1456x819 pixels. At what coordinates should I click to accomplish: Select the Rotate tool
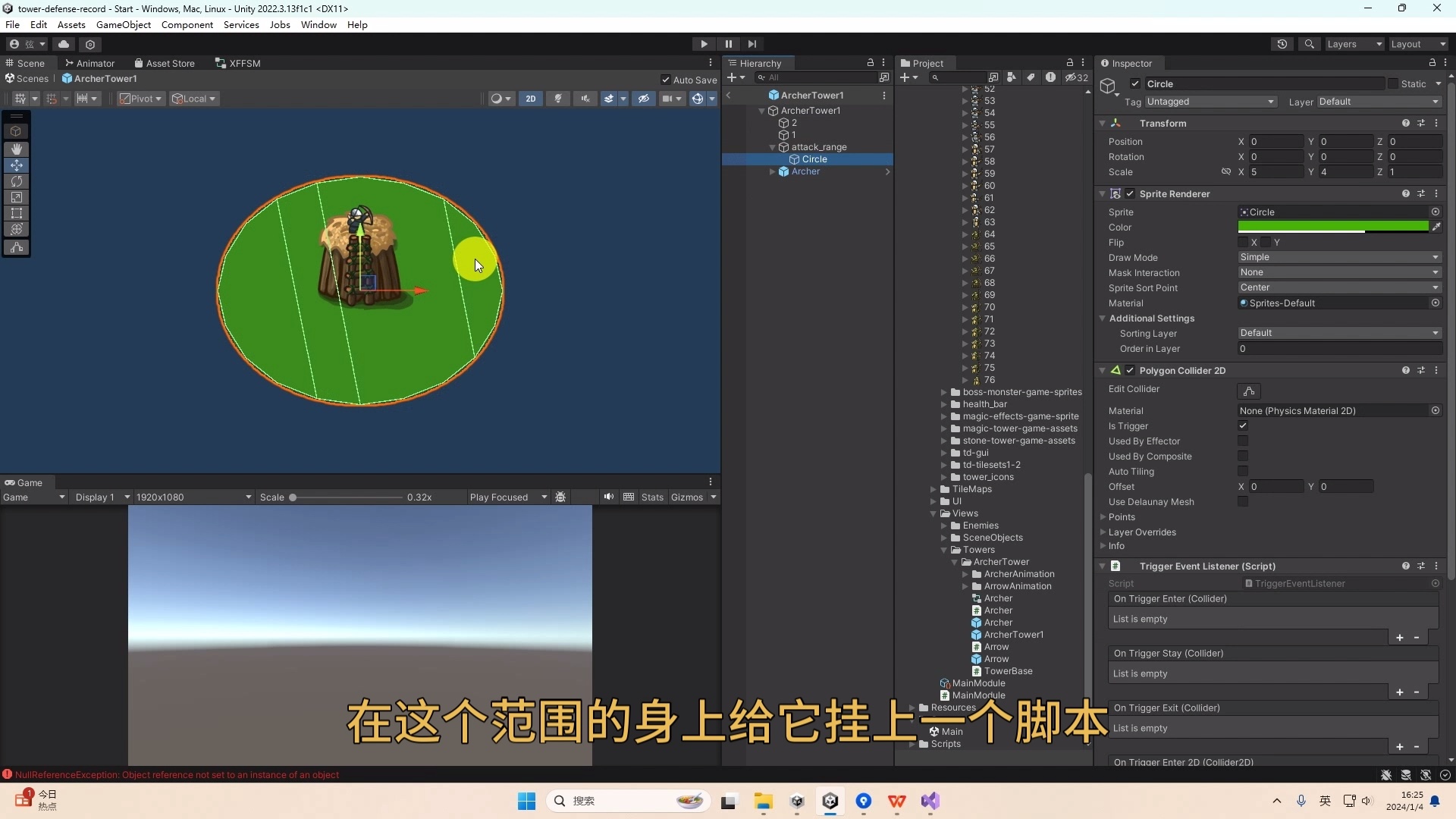[17, 181]
